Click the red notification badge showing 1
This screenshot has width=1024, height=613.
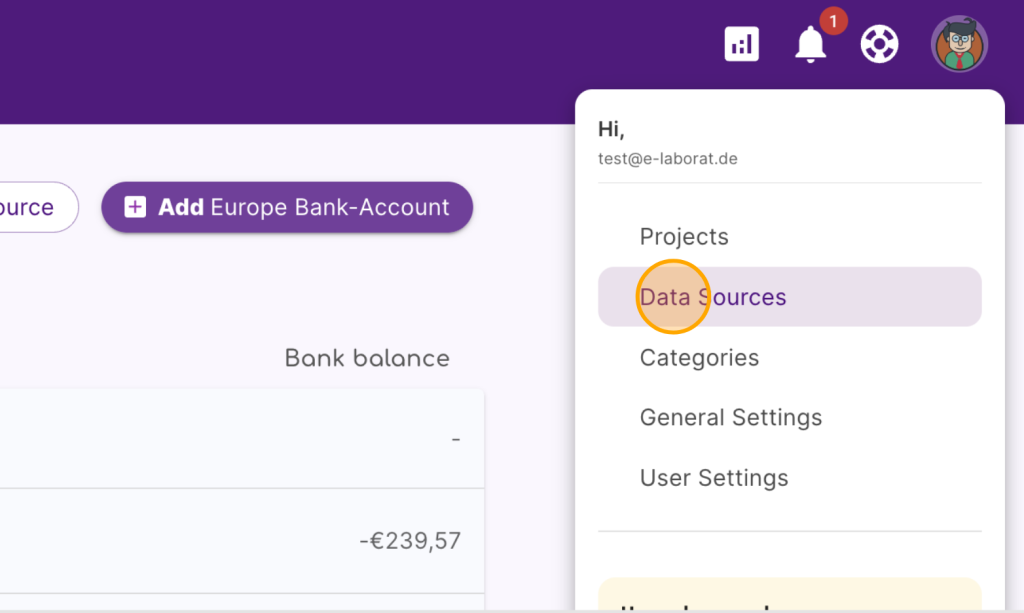833,20
